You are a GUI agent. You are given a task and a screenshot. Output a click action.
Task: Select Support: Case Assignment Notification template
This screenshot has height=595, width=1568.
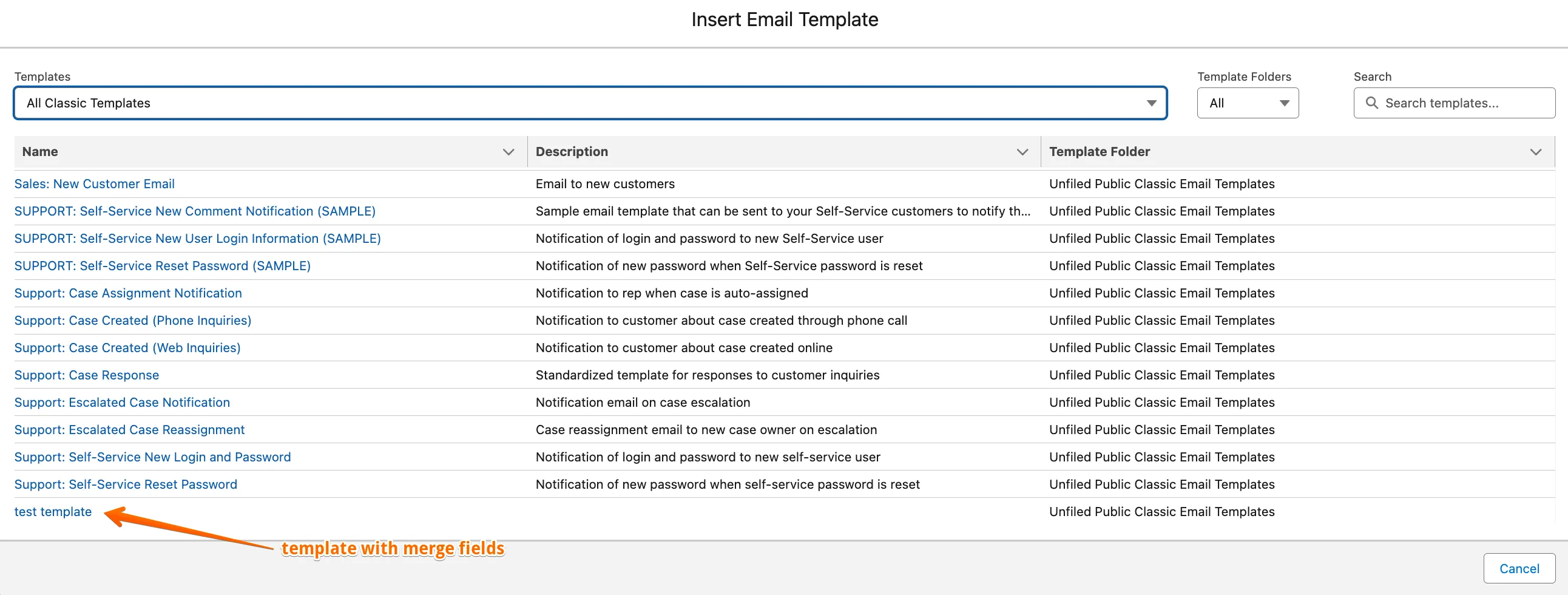tap(128, 293)
